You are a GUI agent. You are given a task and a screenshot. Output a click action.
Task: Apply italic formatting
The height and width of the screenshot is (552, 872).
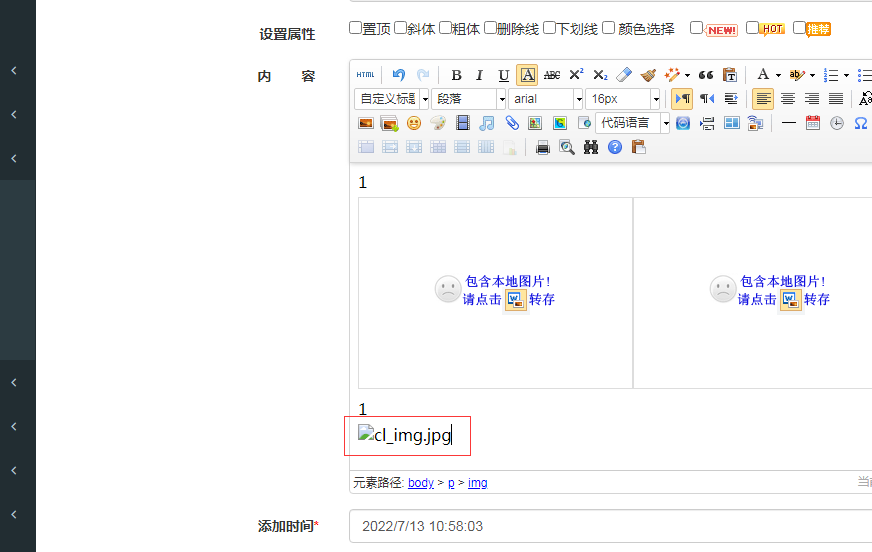tap(479, 75)
